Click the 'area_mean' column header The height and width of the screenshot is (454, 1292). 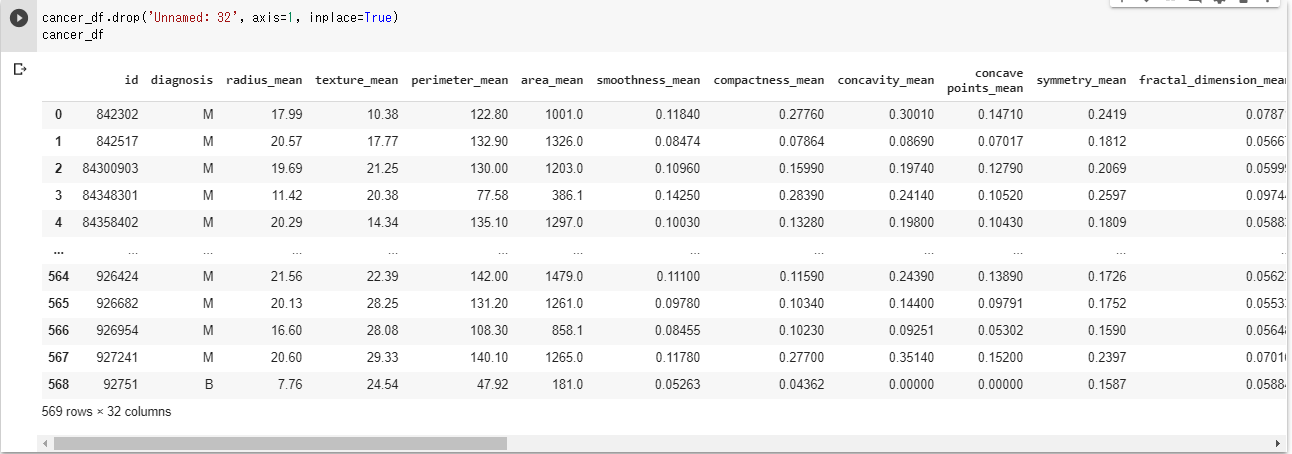552,80
